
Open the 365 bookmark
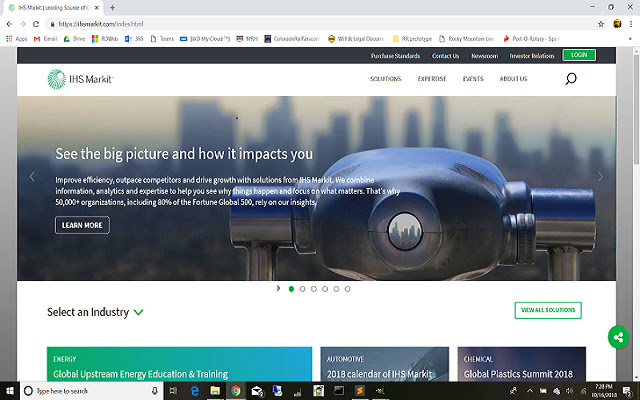(134, 39)
